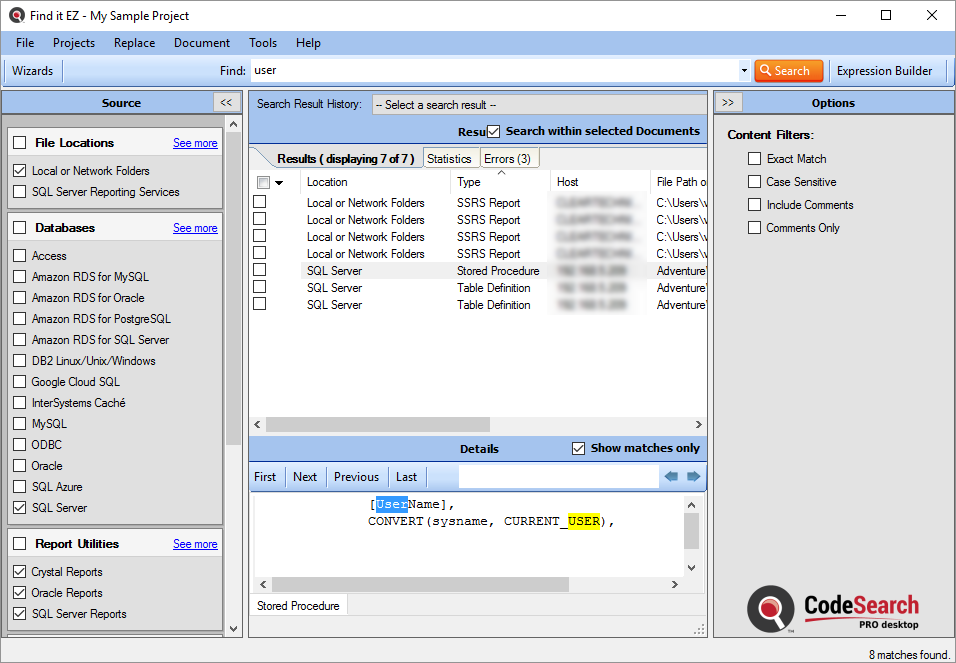
Task: Toggle the Report Utilities group checkbox
Action: click(x=20, y=543)
